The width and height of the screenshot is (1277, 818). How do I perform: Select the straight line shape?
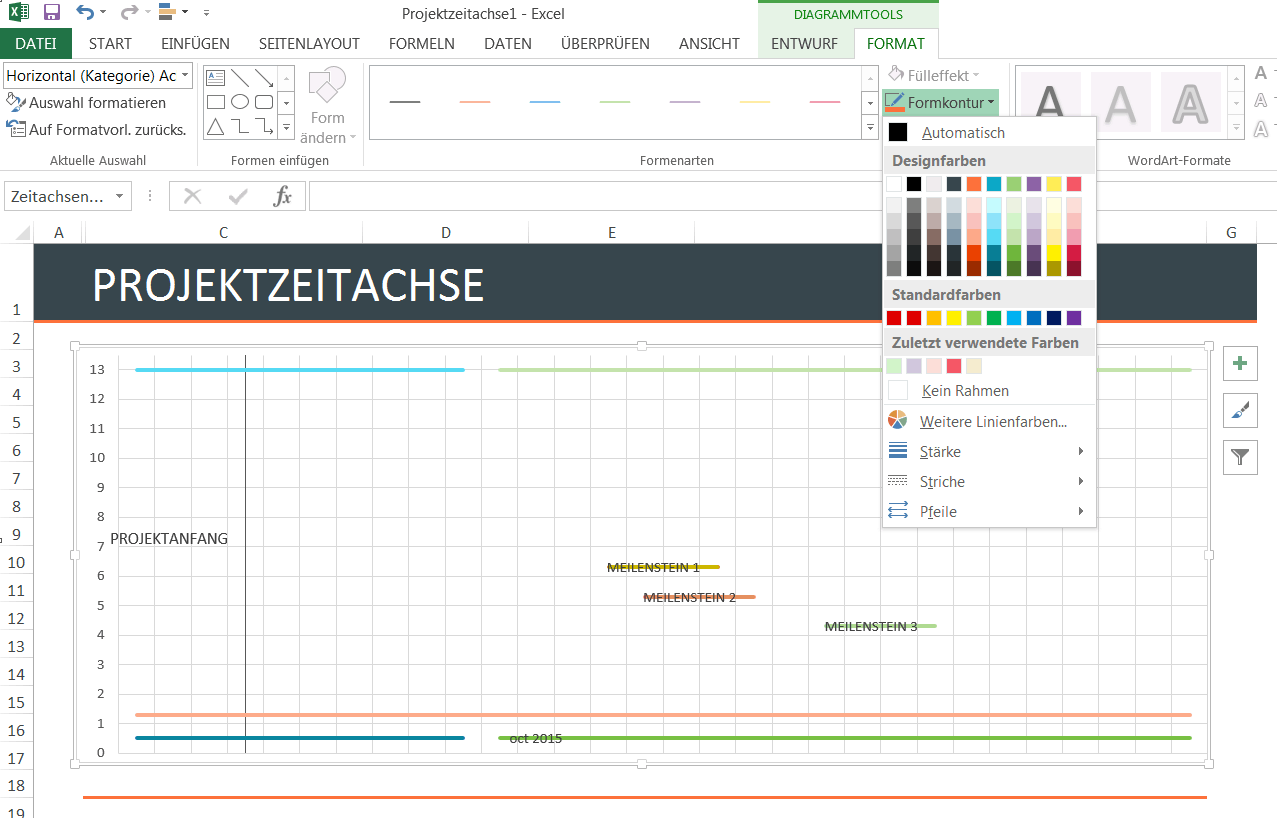click(x=240, y=78)
